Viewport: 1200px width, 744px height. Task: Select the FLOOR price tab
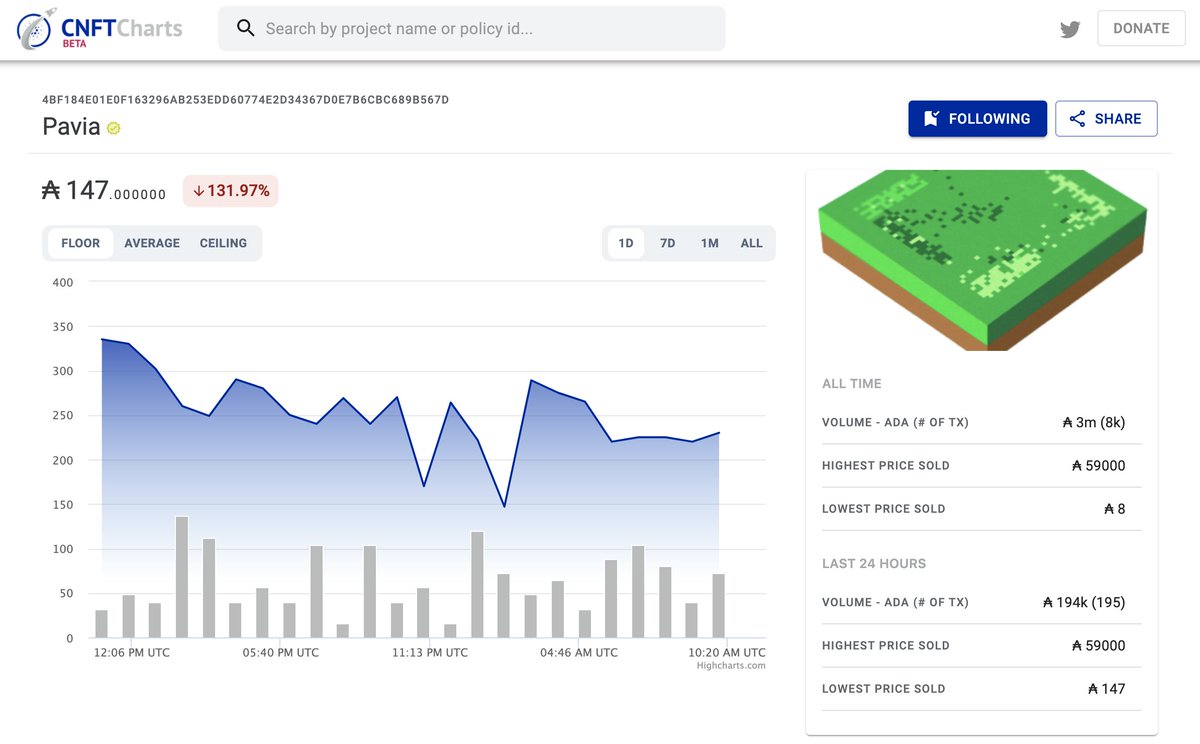pyautogui.click(x=81, y=243)
